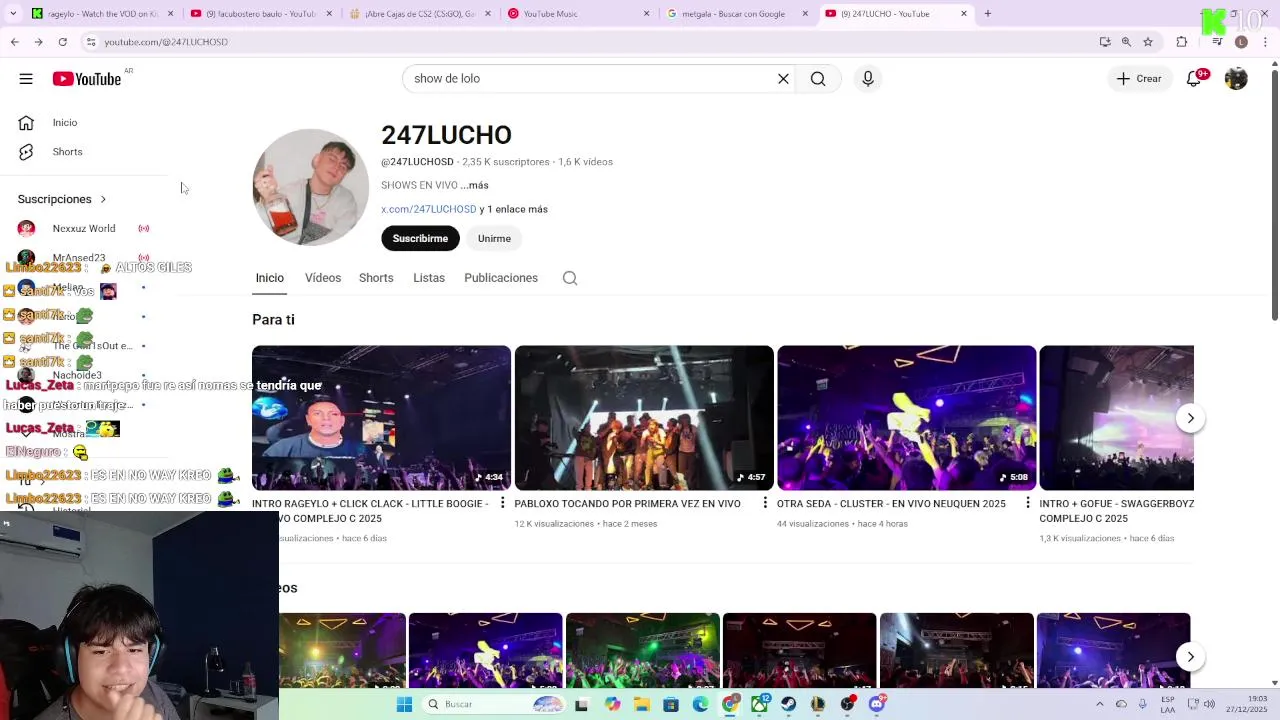Open Copilot from the taskbar

(x=612, y=704)
